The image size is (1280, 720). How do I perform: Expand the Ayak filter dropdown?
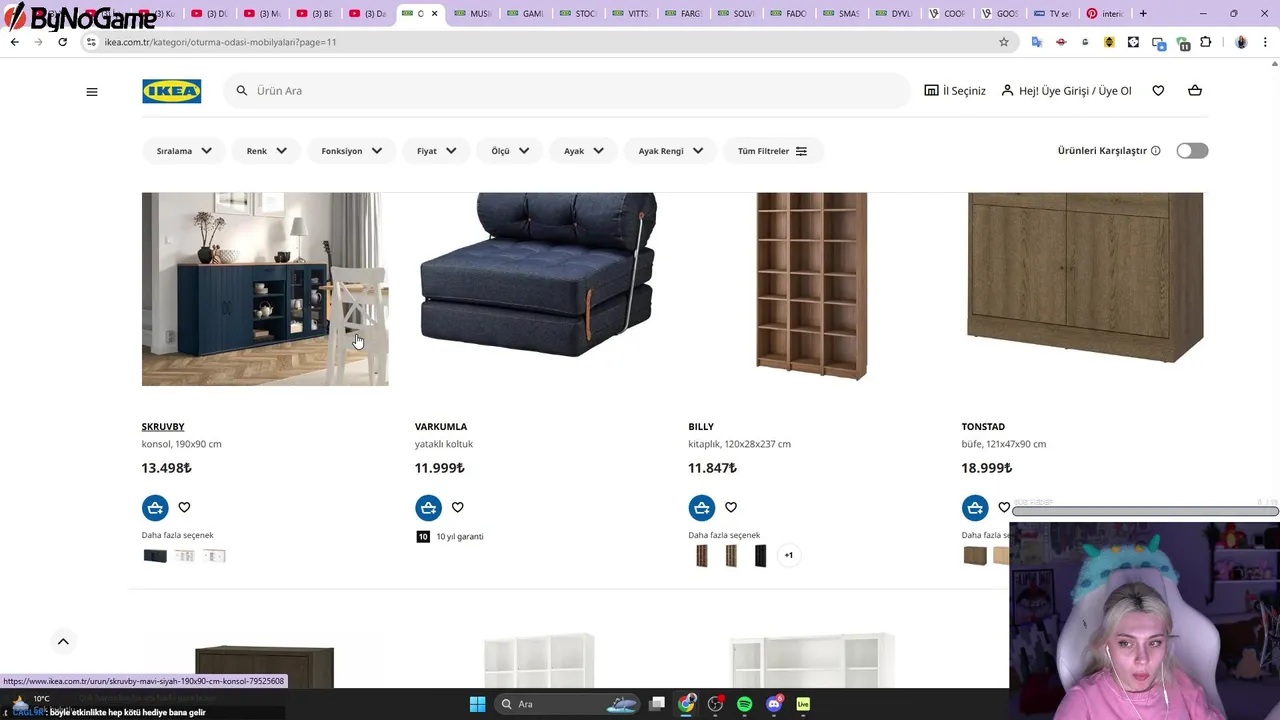[x=583, y=151]
